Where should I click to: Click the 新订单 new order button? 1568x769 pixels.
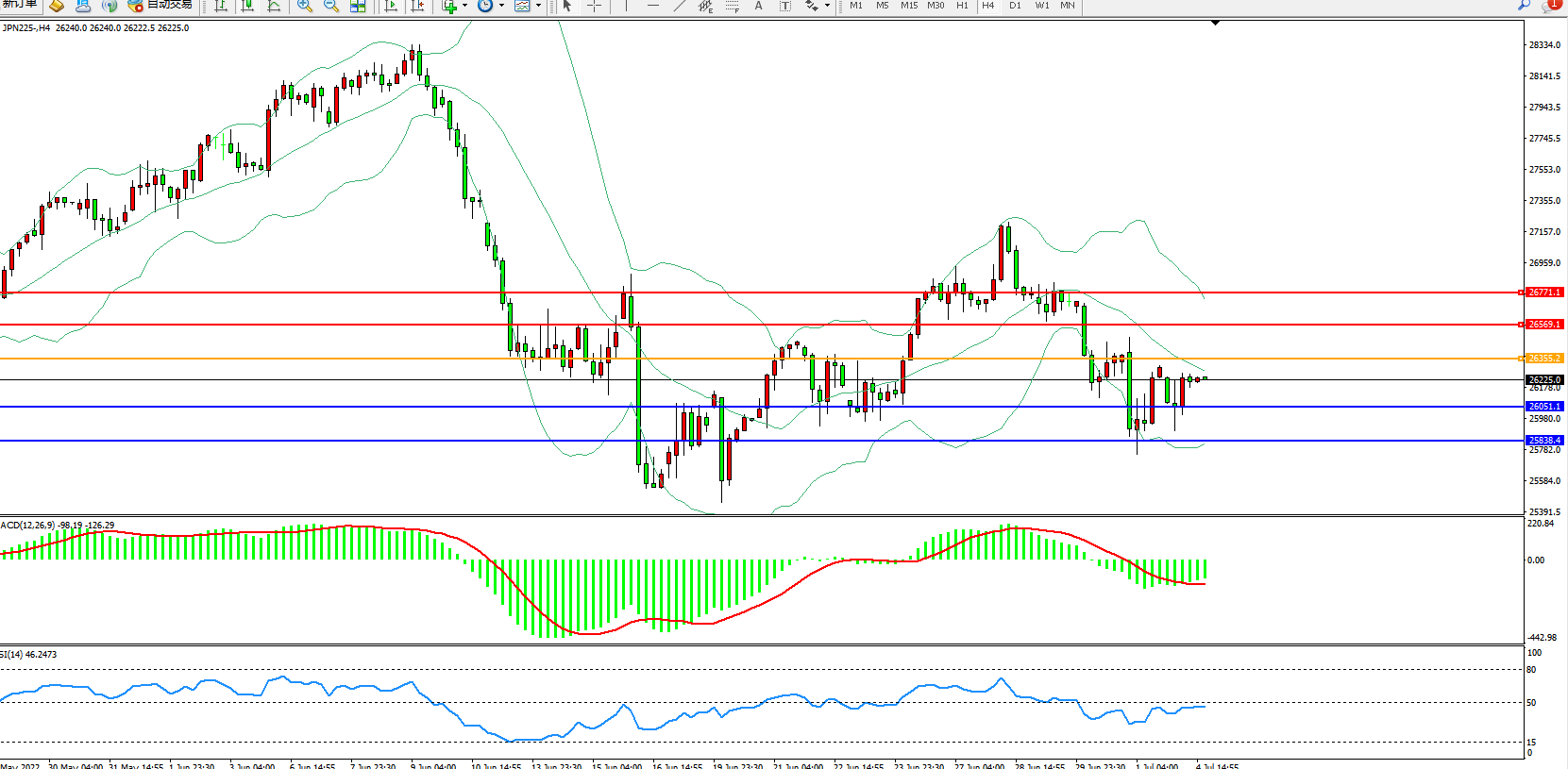point(19,6)
